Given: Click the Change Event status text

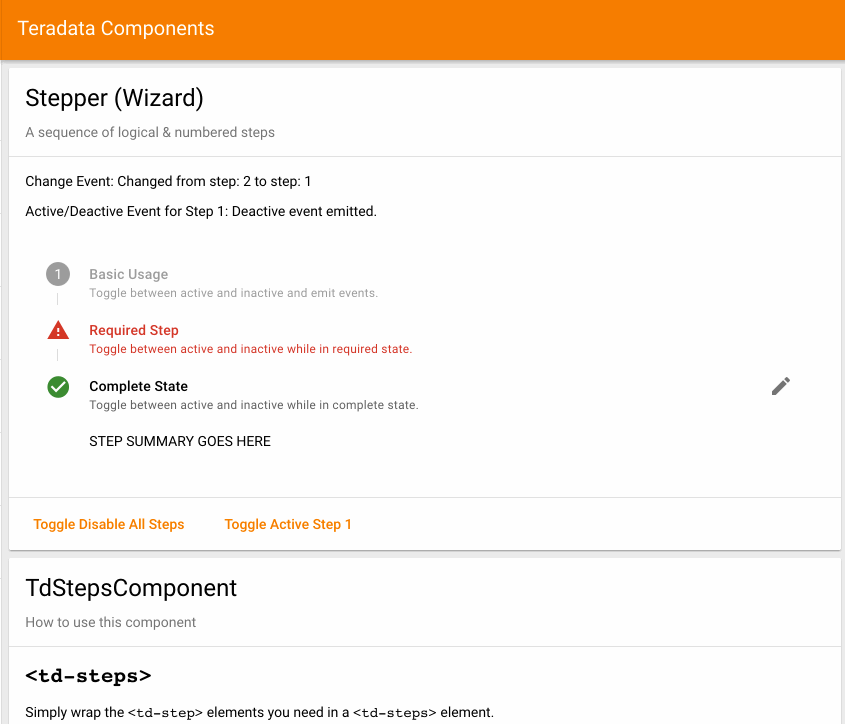Looking at the screenshot, I should (168, 181).
